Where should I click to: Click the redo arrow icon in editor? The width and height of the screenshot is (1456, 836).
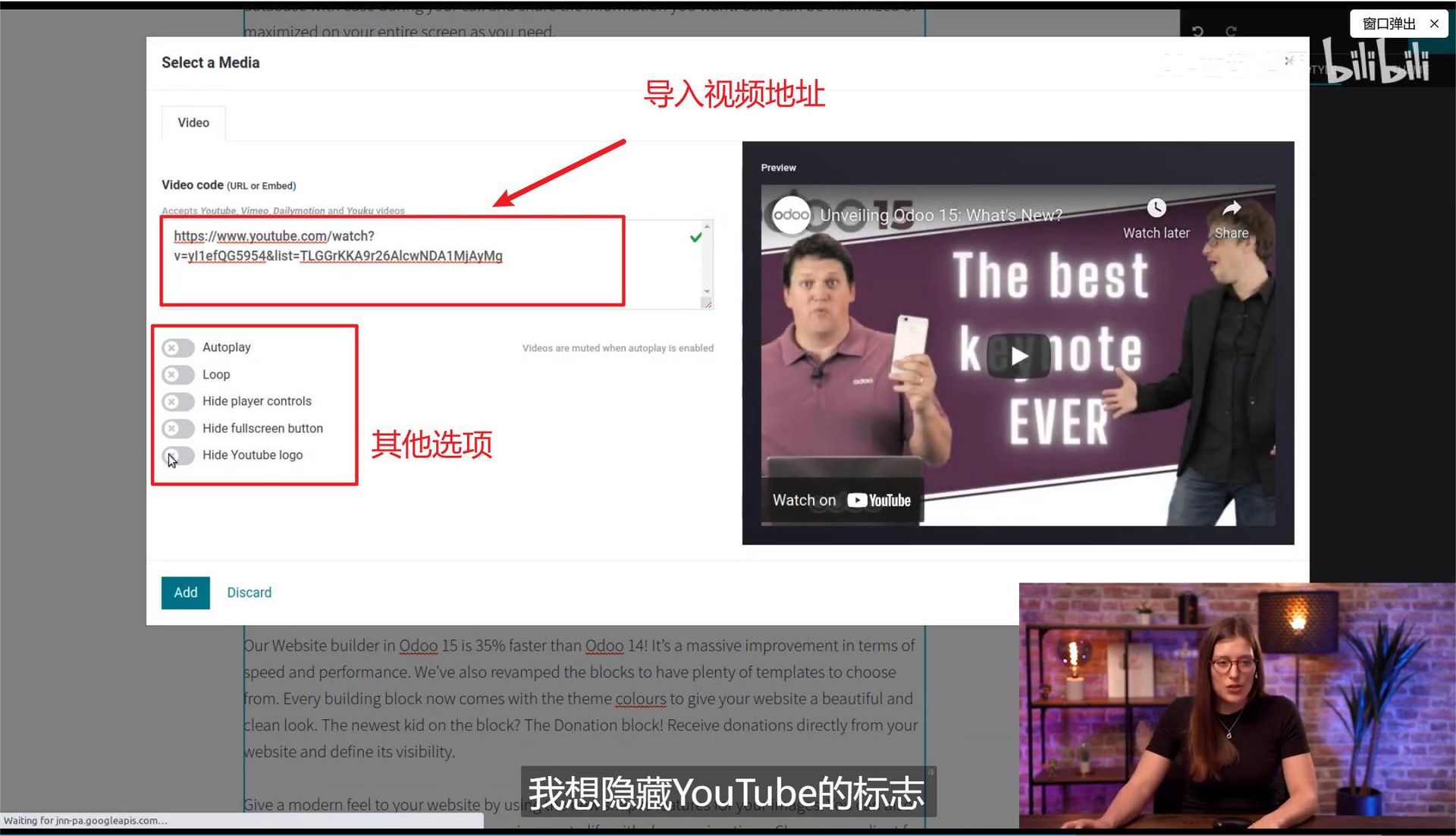tap(1231, 31)
